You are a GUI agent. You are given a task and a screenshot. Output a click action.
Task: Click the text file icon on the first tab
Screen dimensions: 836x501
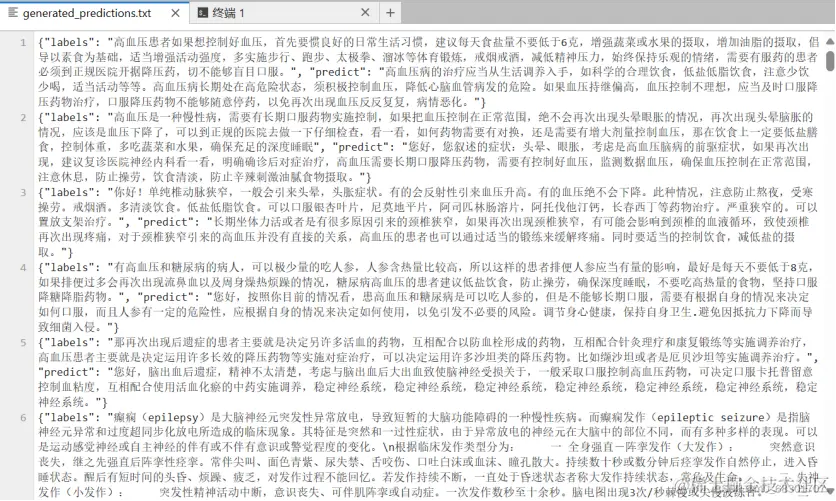point(13,12)
